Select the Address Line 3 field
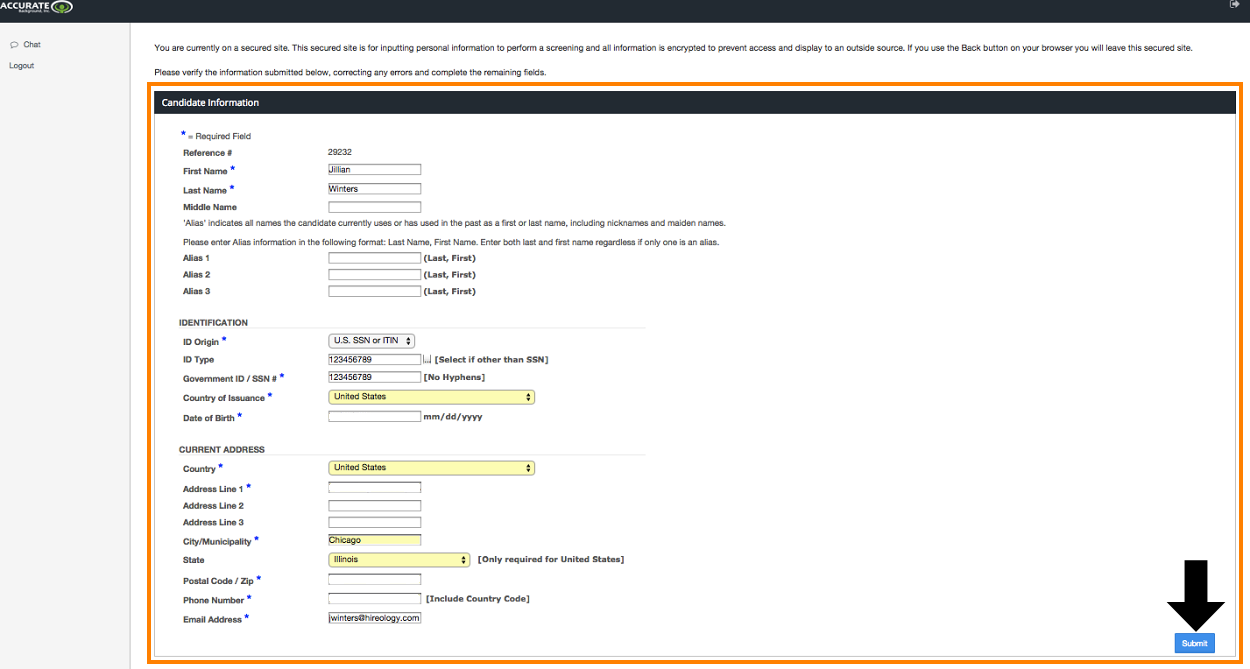 375,522
